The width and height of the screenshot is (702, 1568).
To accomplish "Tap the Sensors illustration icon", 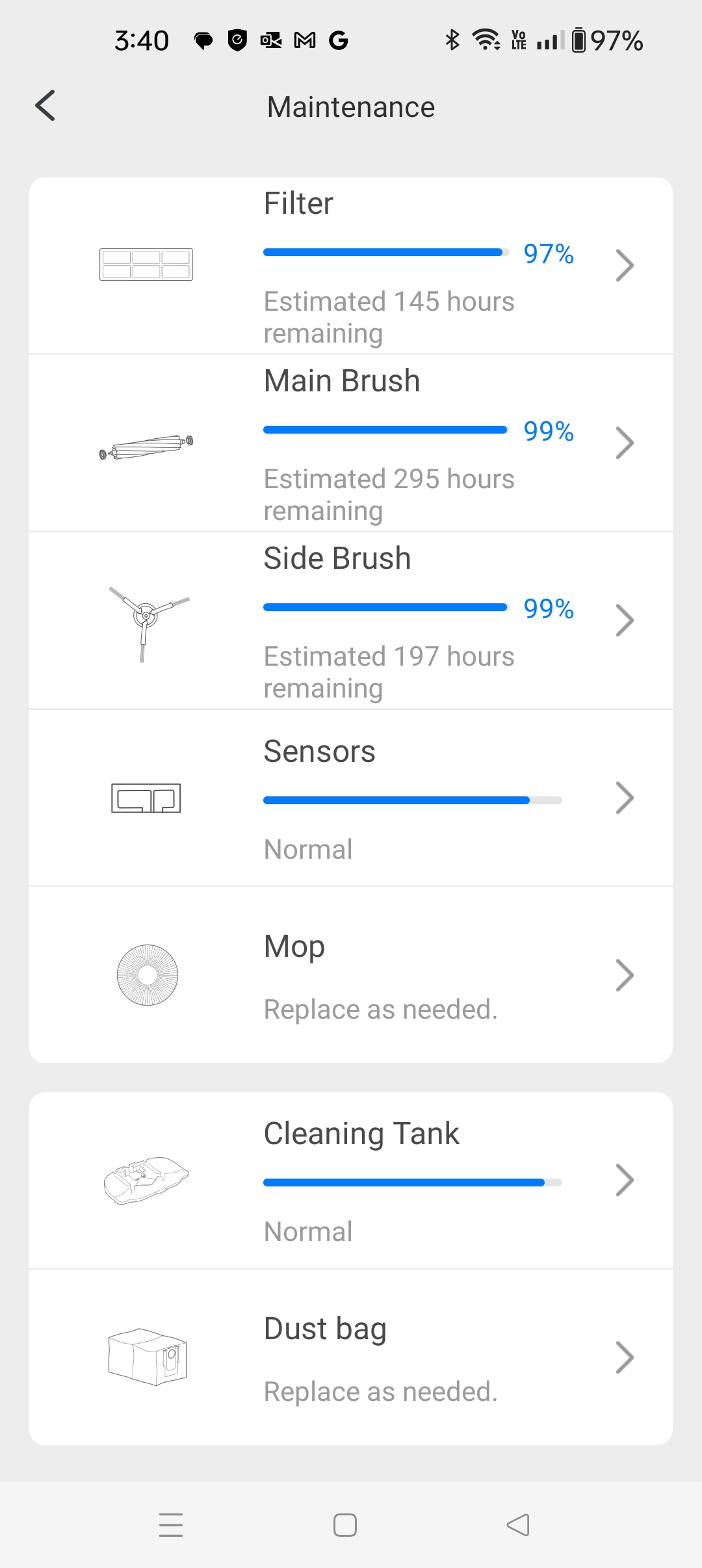I will click(x=146, y=798).
